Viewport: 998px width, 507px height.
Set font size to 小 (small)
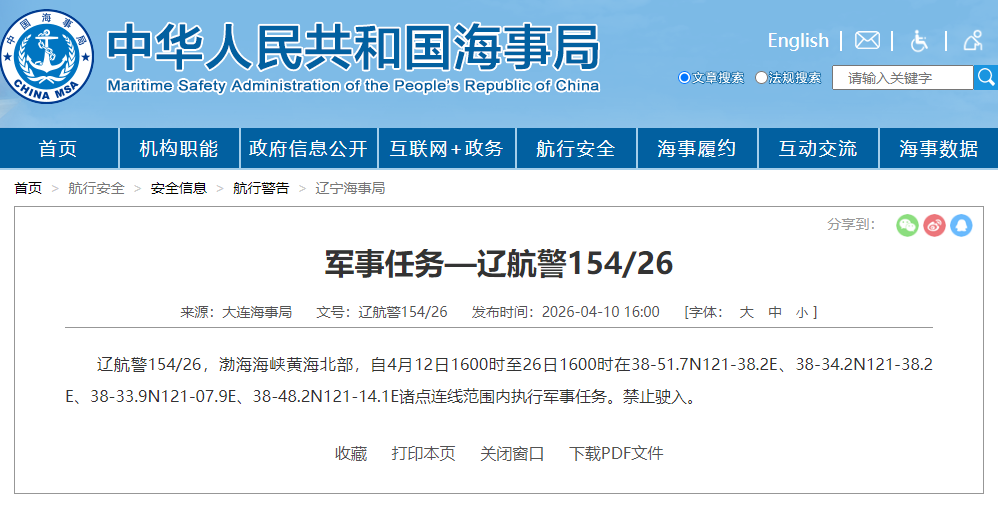coord(802,312)
